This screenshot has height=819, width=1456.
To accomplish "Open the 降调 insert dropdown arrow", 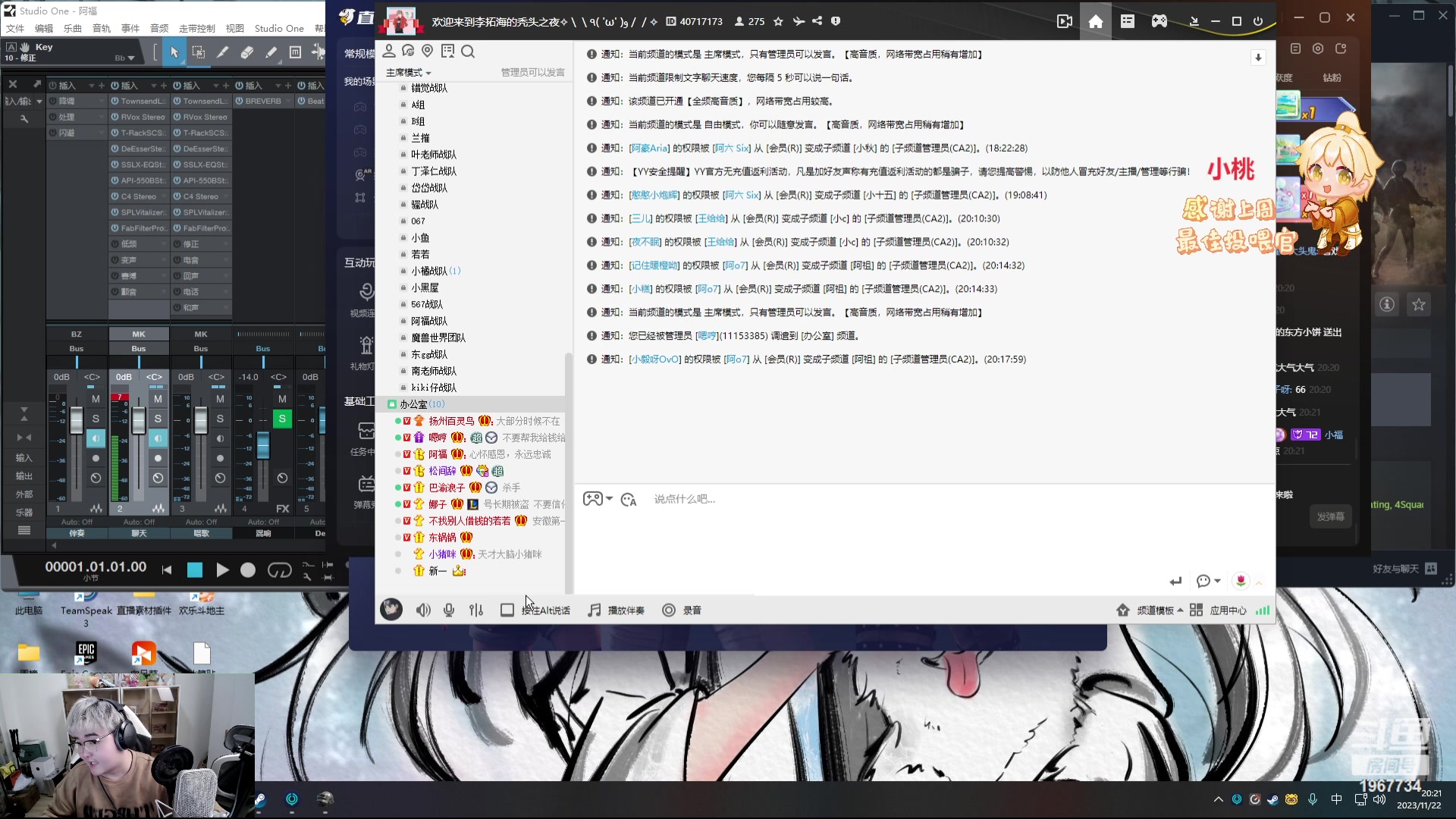I will pyautogui.click(x=100, y=101).
